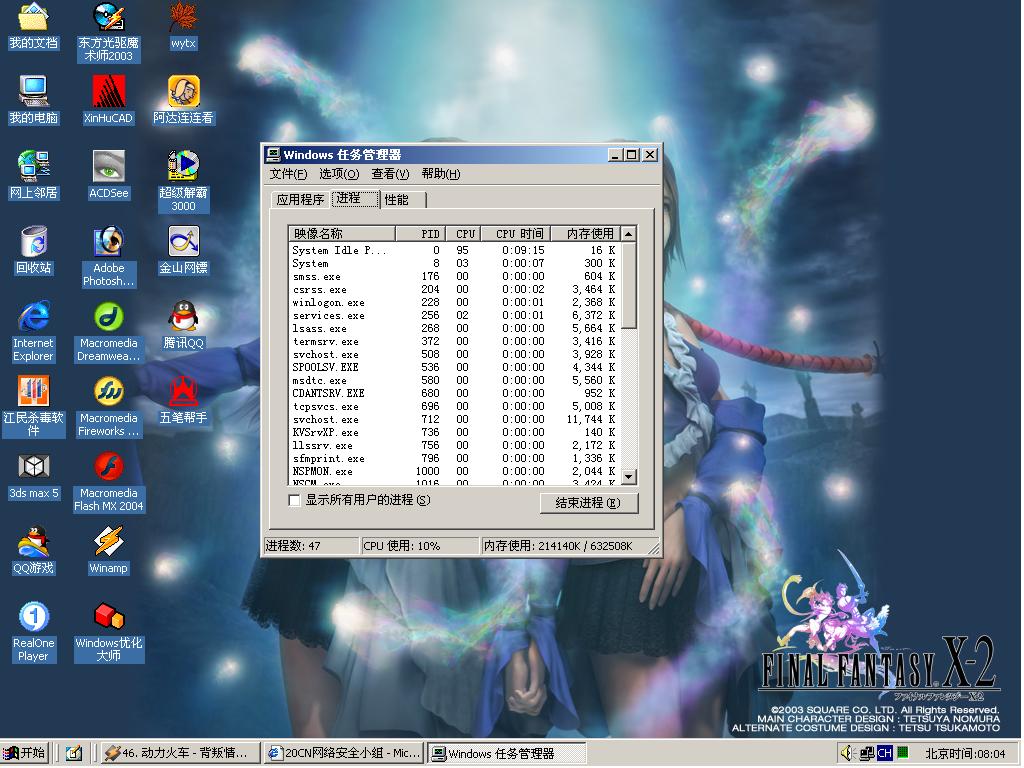Sort processes by the PID column header
This screenshot has width=1024, height=768.
421,234
